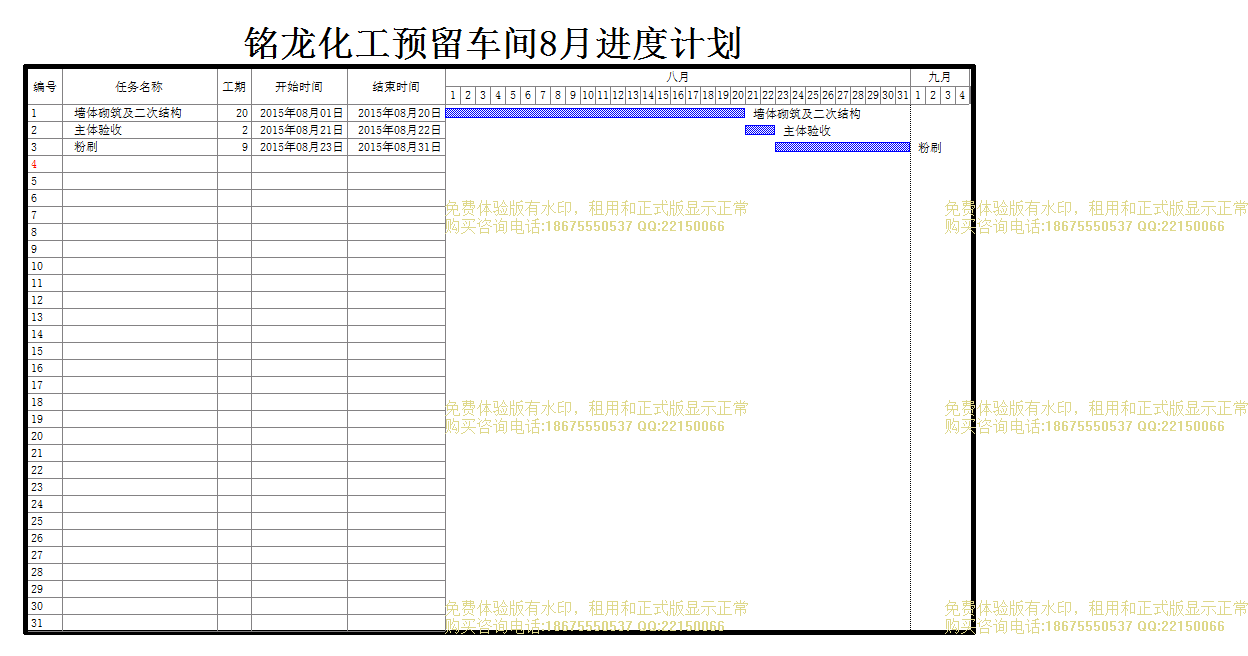Screen dimensions: 1248x656
Task: Select task name cell 墙体砌筑及二次结构
Action: click(x=140, y=113)
